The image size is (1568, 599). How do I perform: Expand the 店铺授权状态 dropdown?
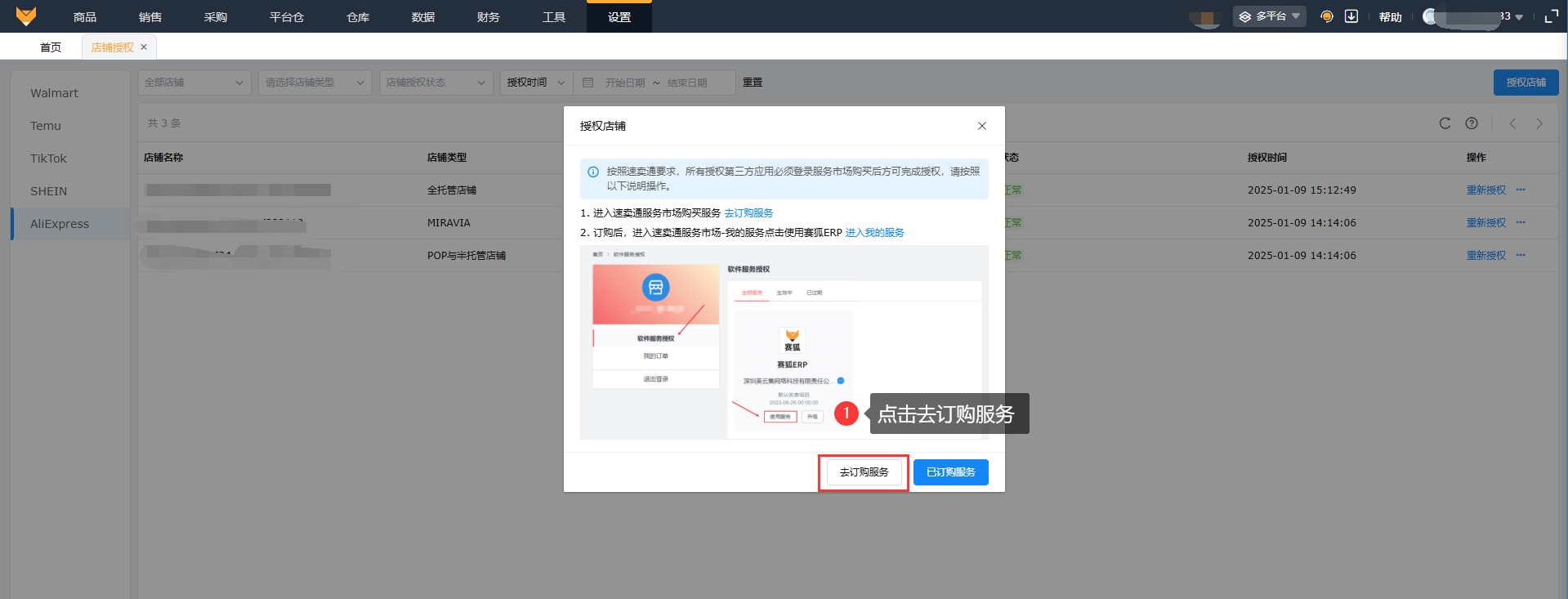tap(436, 83)
